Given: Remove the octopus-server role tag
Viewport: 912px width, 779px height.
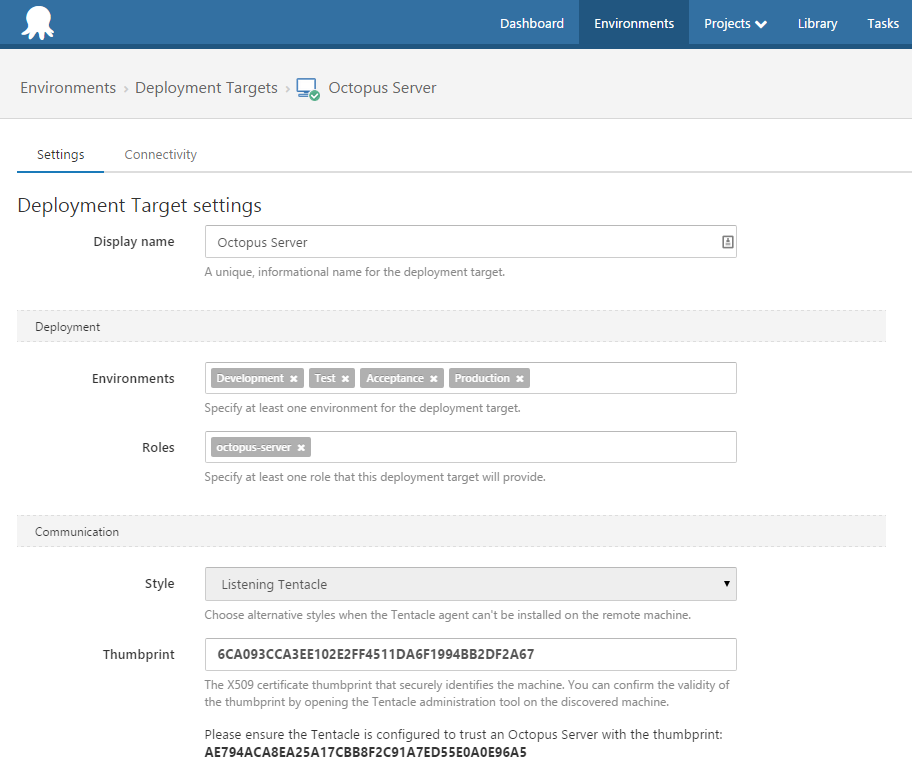Looking at the screenshot, I should click(x=301, y=447).
